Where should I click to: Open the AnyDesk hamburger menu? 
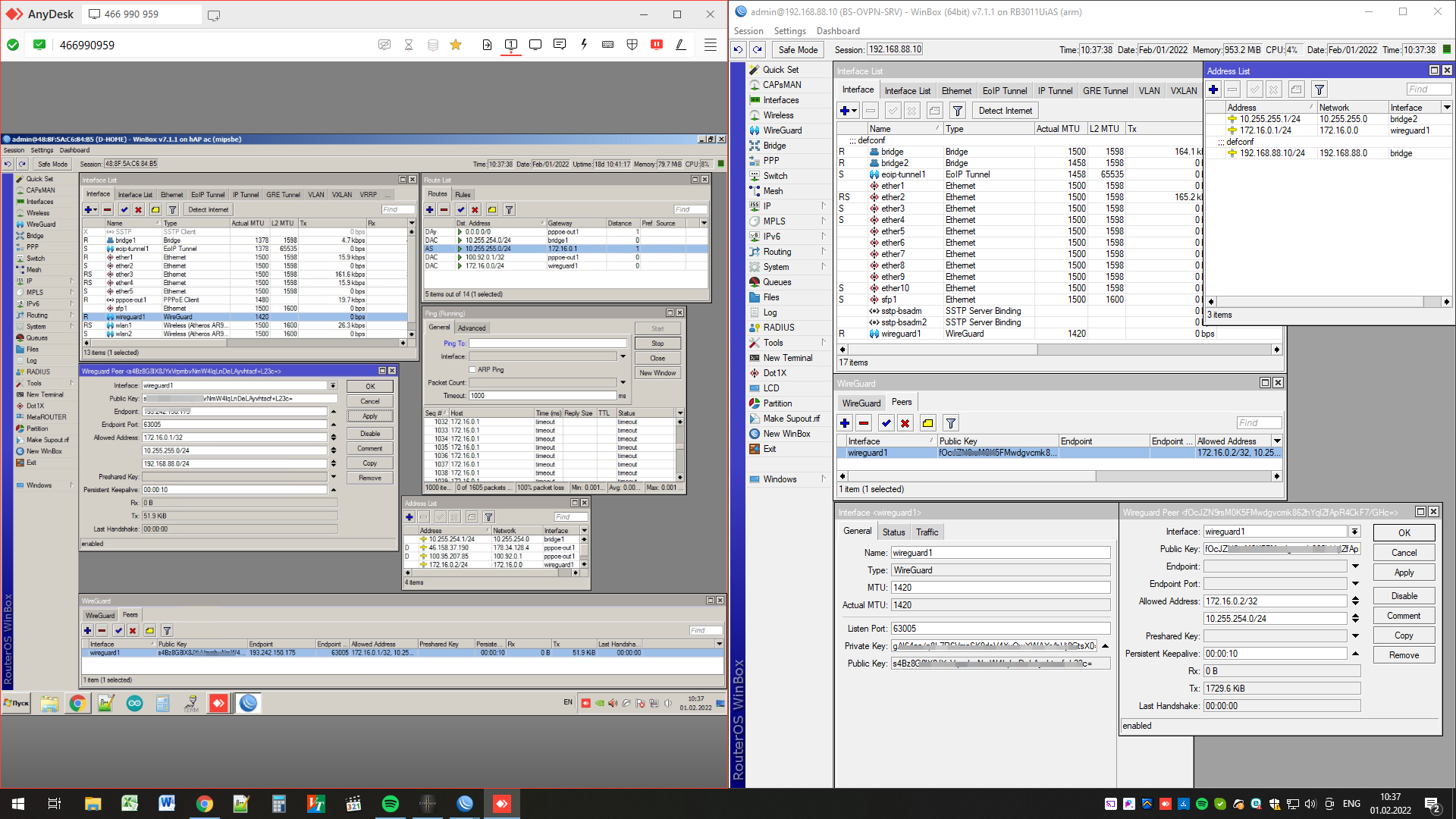point(711,45)
